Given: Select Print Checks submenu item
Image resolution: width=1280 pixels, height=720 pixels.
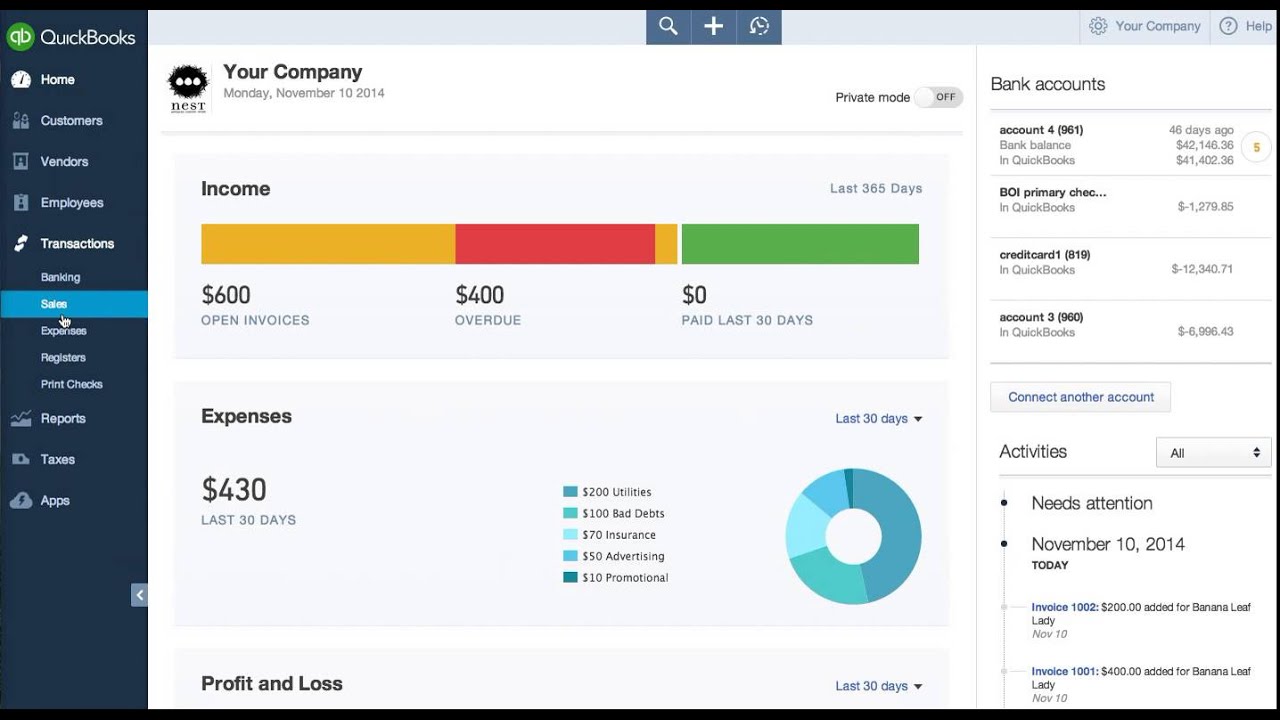Looking at the screenshot, I should click(72, 384).
